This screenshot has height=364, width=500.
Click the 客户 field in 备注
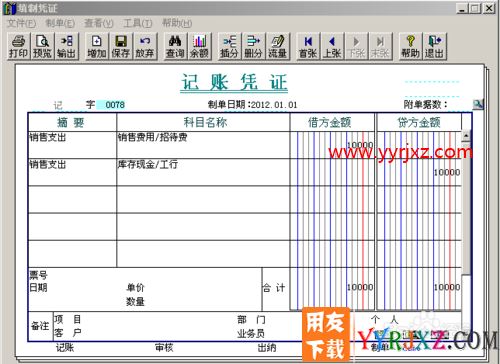68,333
